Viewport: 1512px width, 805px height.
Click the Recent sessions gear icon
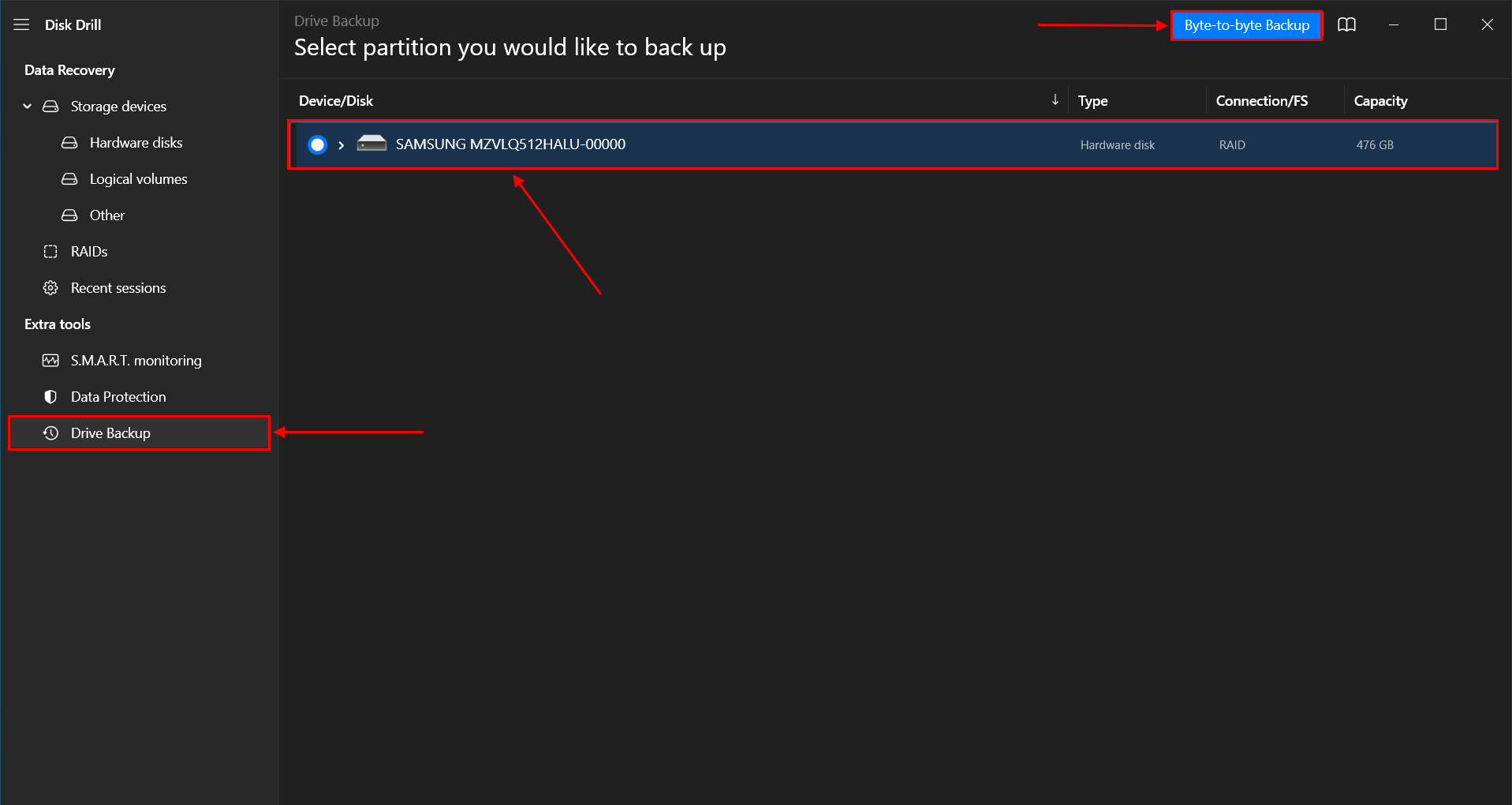point(50,287)
